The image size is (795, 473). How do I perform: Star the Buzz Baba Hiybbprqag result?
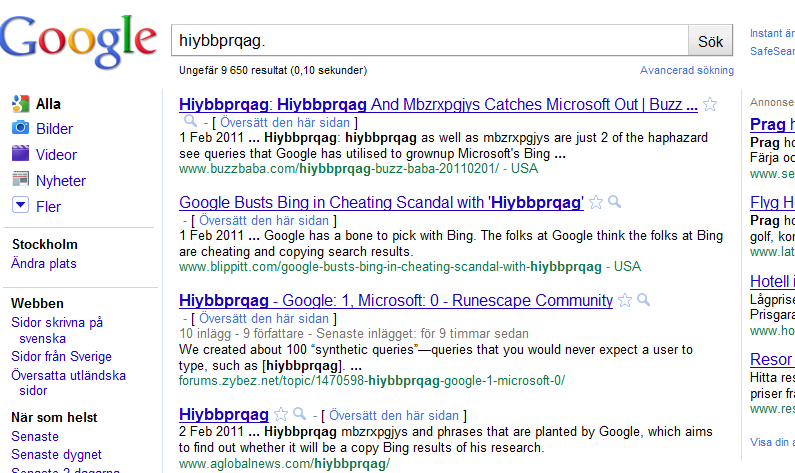(x=710, y=104)
